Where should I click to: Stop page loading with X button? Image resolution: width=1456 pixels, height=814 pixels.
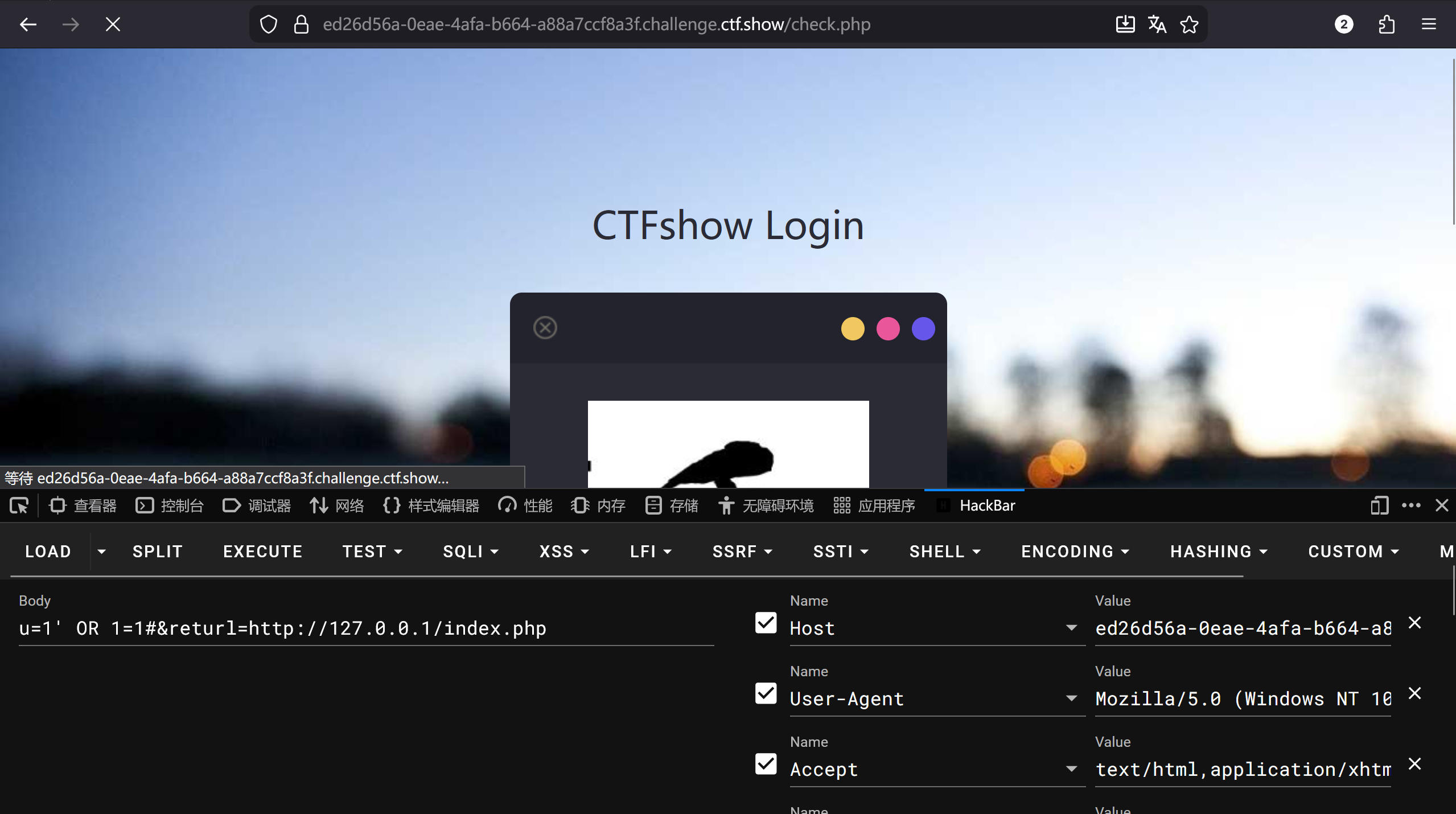coord(113,24)
